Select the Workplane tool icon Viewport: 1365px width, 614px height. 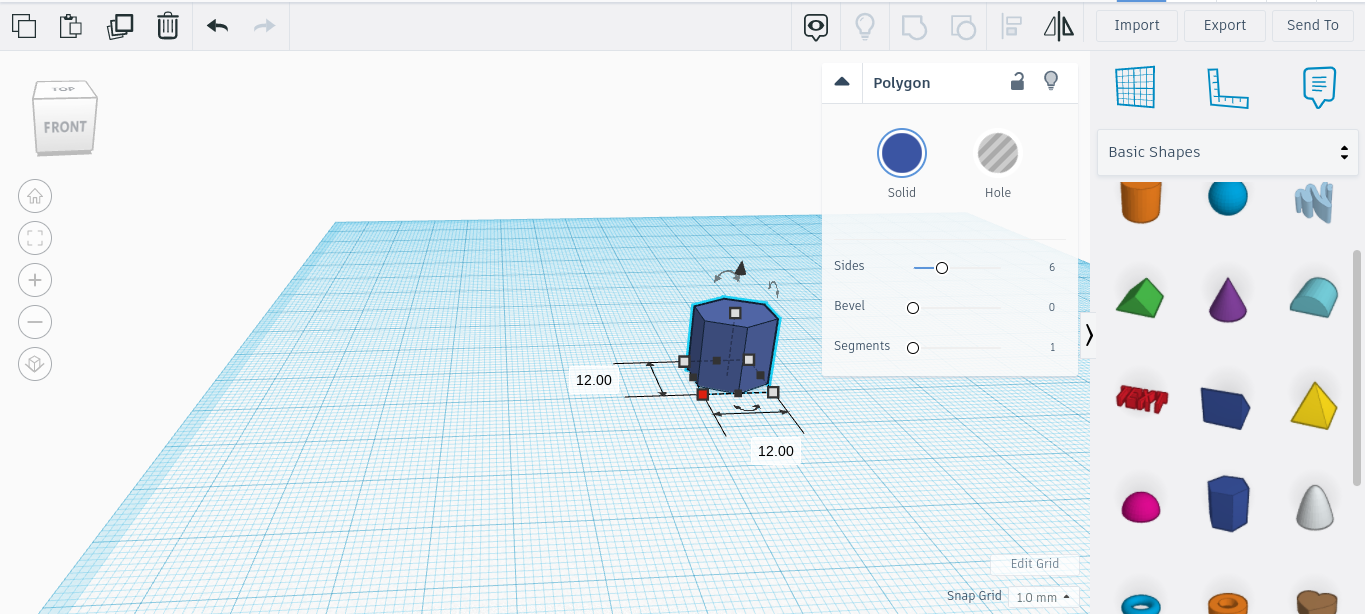(1135, 87)
